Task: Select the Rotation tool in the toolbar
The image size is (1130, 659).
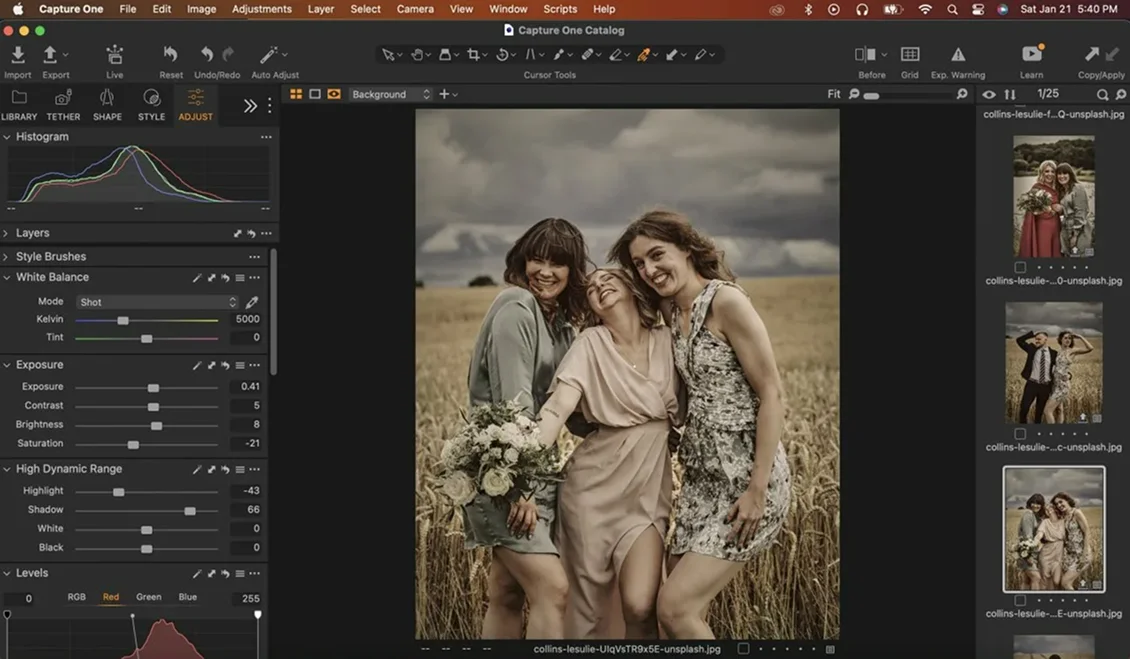Action: [503, 54]
